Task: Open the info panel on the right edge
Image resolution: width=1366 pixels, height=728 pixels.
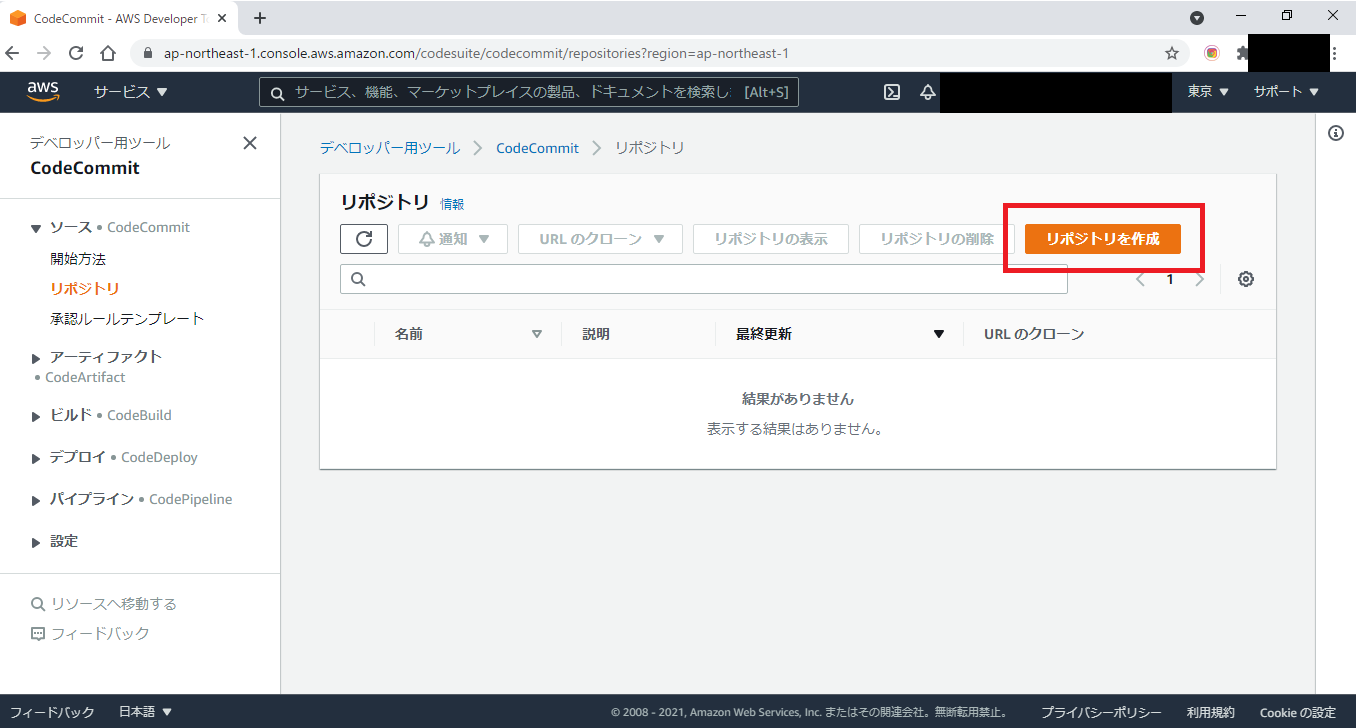Action: (x=1336, y=131)
